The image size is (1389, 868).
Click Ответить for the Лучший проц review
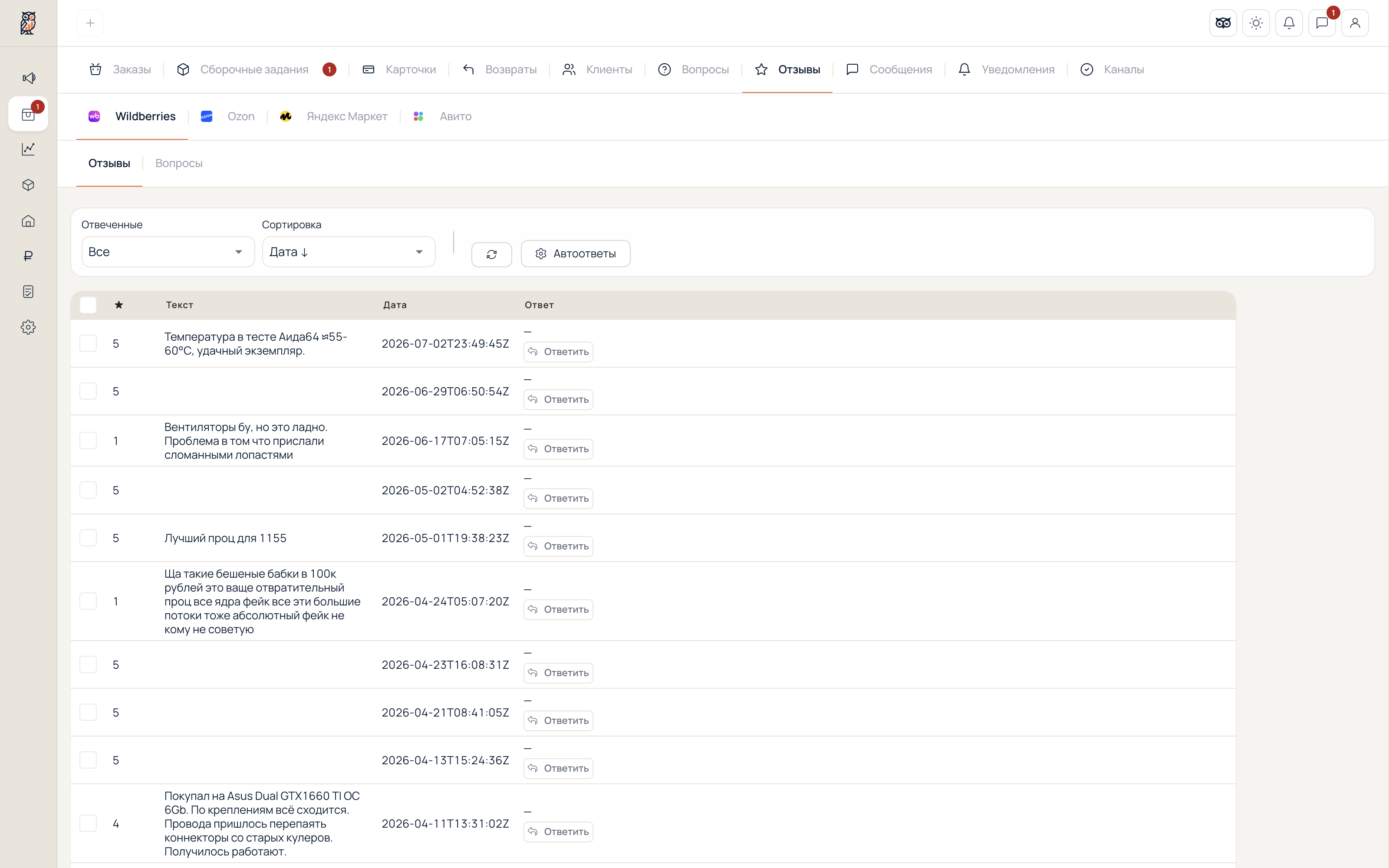click(x=558, y=546)
